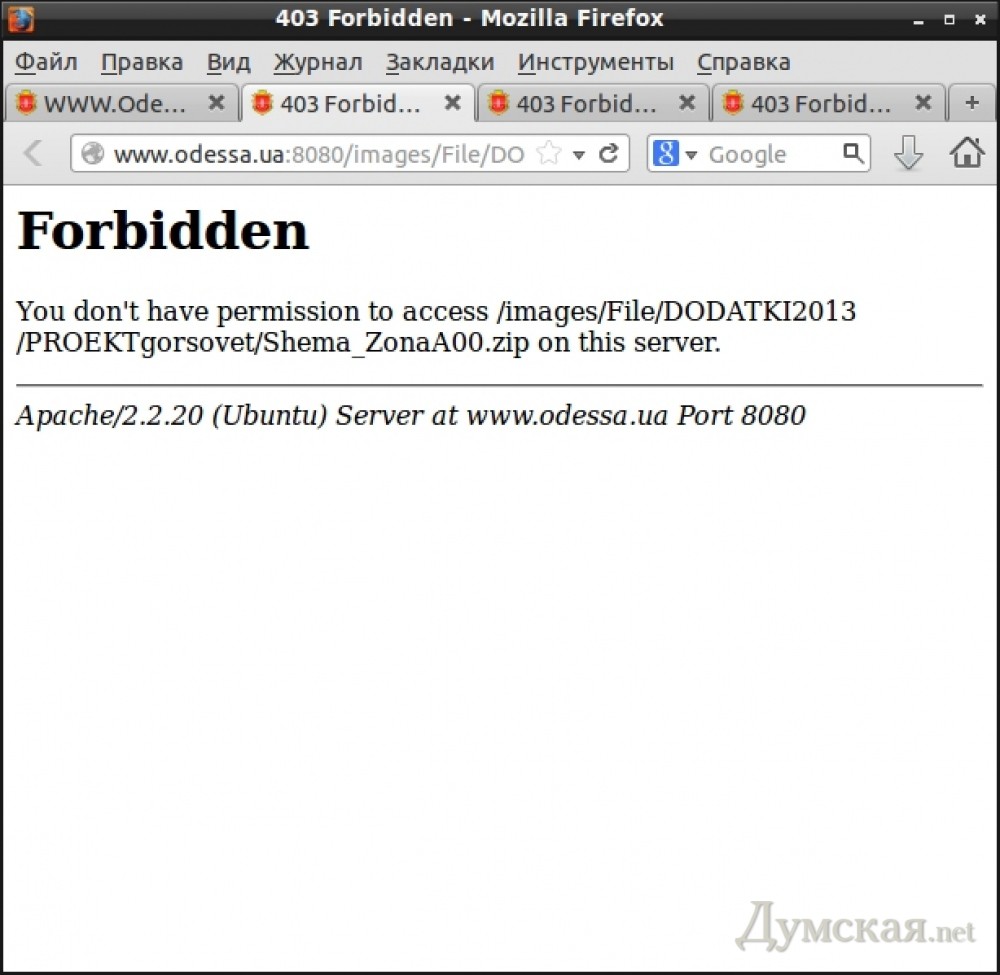The width and height of the screenshot is (1000, 975).
Task: Switch to the last 403 Forbidden tab
Action: [820, 103]
